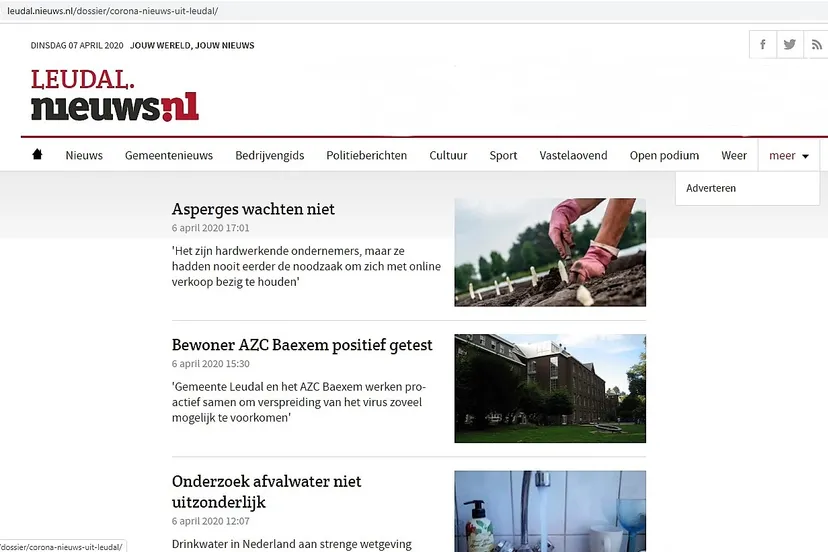Click the asparagus harvesting thumbnail image

[x=550, y=252]
